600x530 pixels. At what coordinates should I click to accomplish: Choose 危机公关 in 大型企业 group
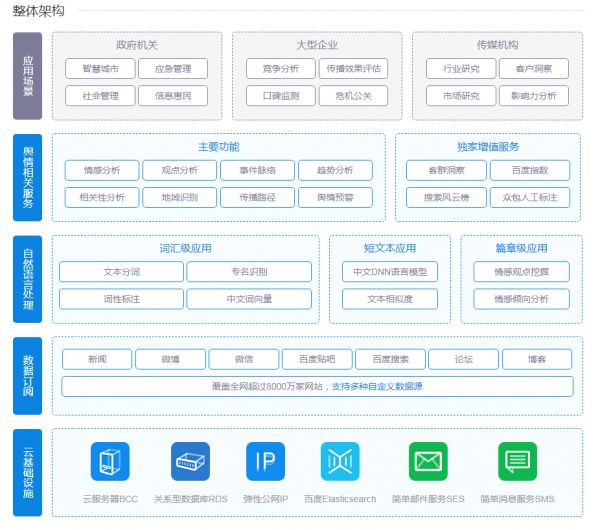click(x=353, y=96)
